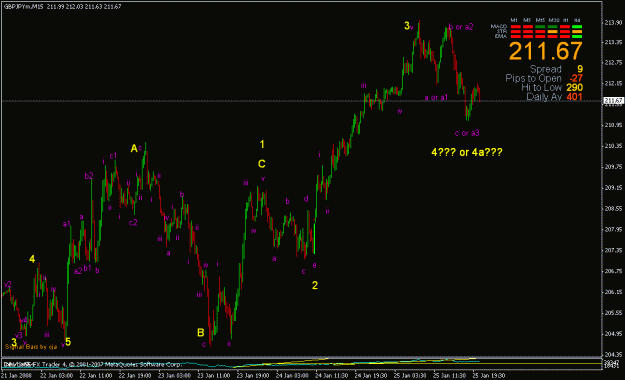The height and width of the screenshot is (380, 625).
Task: Select the purple b2 wave label
Action: tap(89, 176)
